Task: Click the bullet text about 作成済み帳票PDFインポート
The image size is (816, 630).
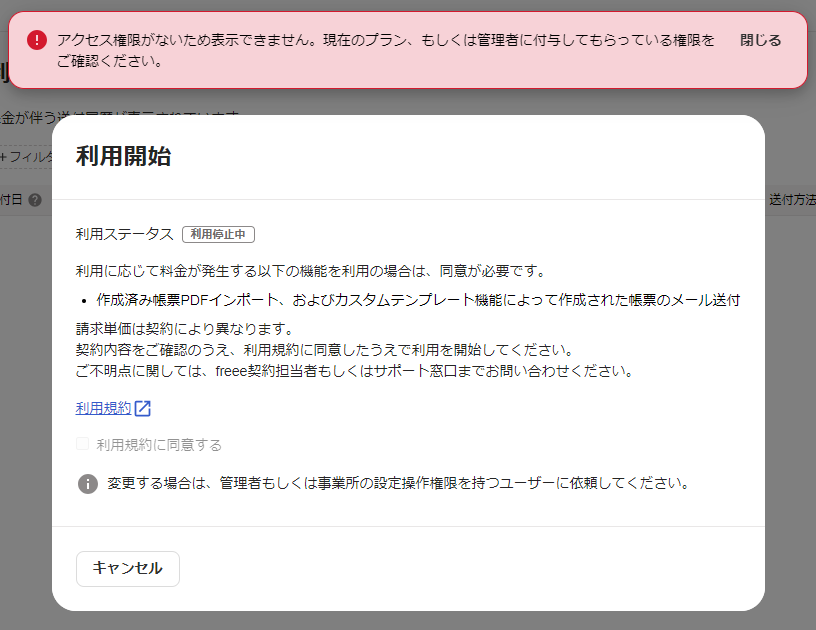Action: click(418, 300)
